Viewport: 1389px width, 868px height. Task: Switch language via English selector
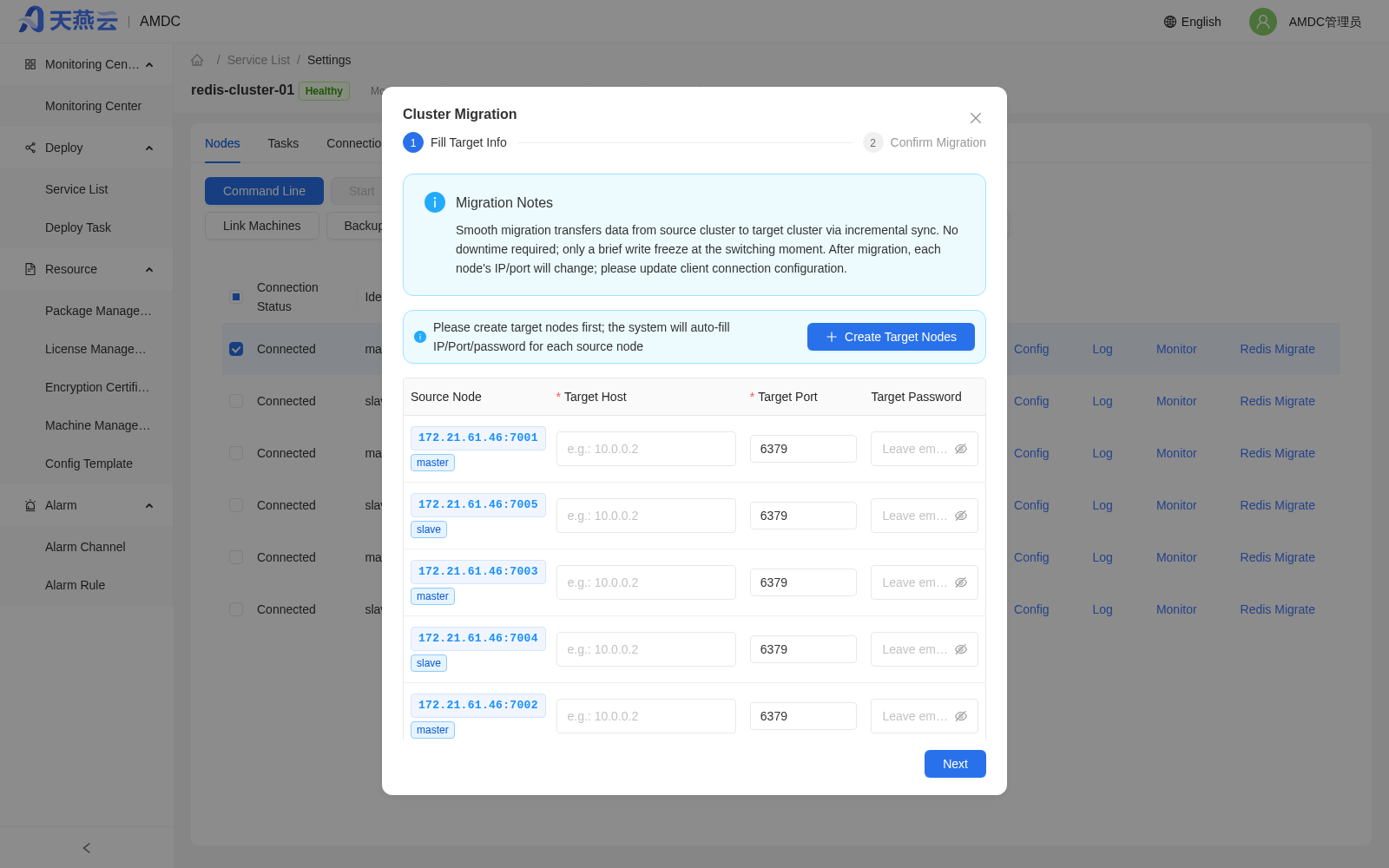tap(1193, 22)
